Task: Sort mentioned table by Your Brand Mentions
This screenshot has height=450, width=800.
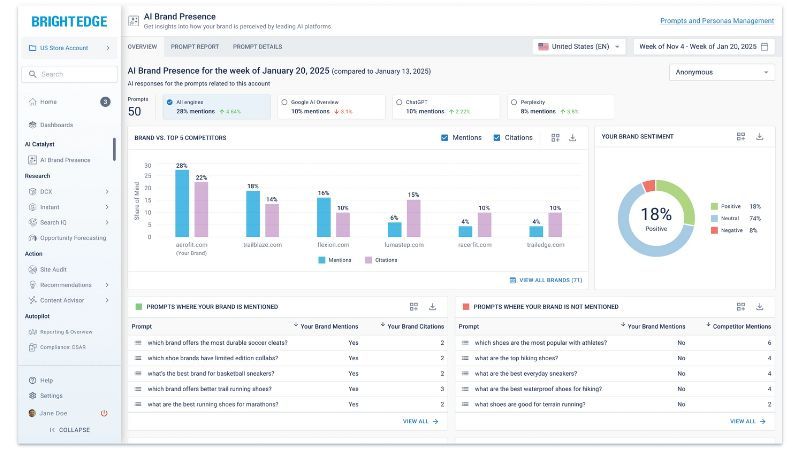Action: (326, 327)
